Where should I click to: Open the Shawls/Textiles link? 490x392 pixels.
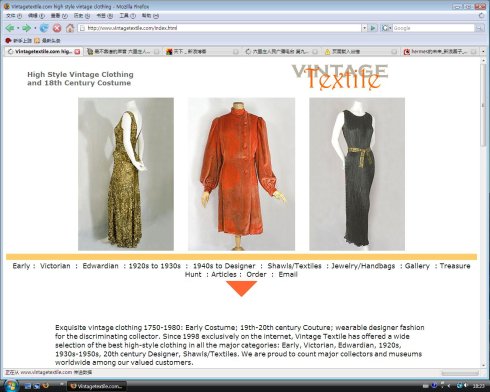294,266
